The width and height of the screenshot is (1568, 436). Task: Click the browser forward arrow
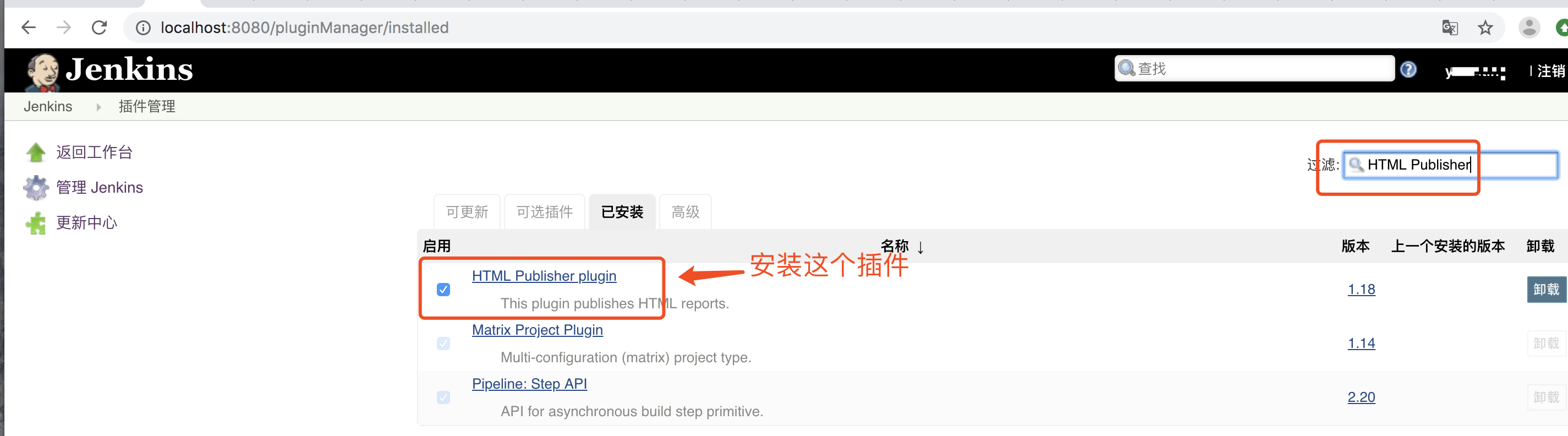tap(64, 28)
